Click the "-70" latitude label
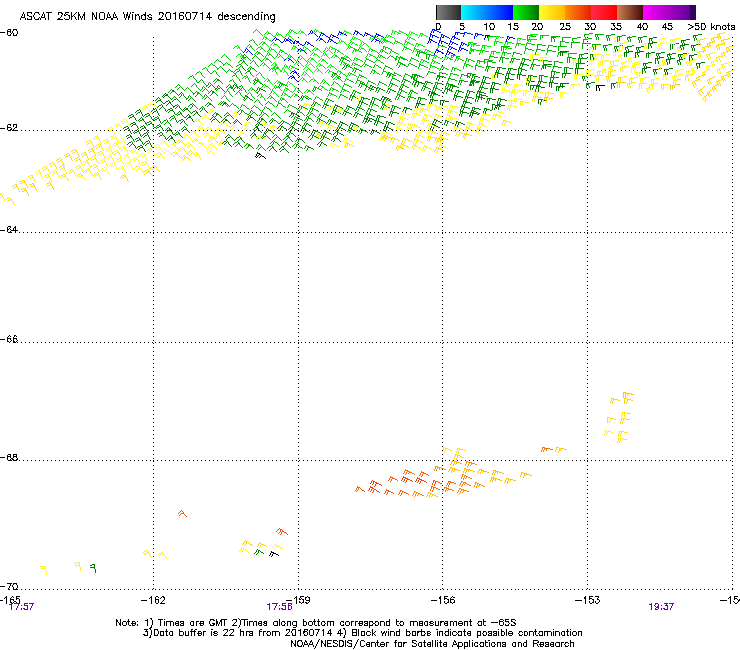 pos(9,586)
